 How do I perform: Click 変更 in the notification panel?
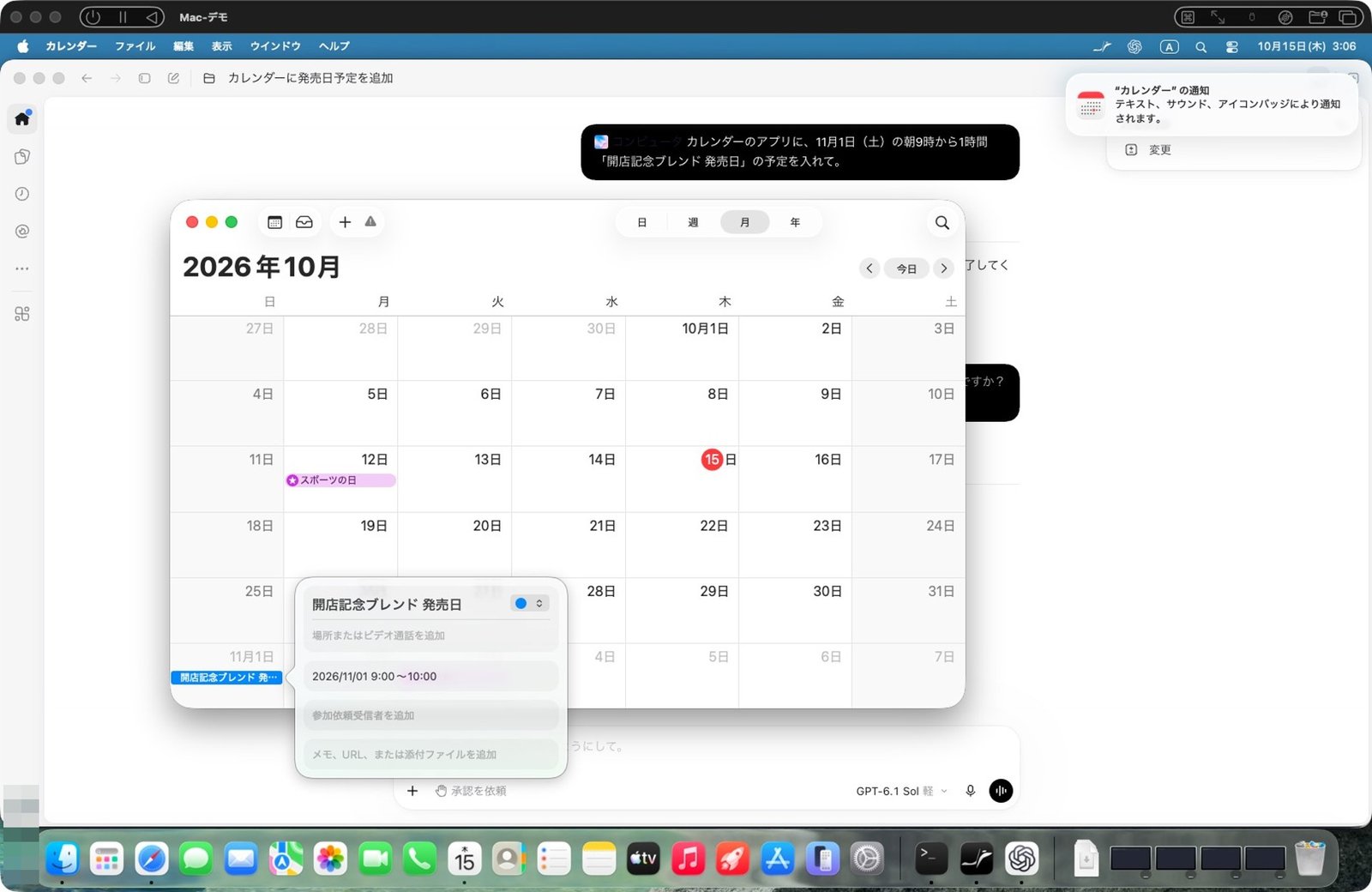tap(1159, 150)
